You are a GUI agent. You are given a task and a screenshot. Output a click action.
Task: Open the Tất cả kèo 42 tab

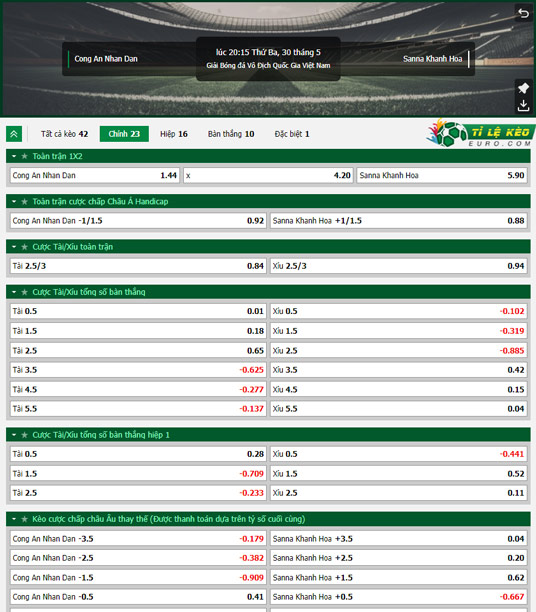[x=64, y=134]
